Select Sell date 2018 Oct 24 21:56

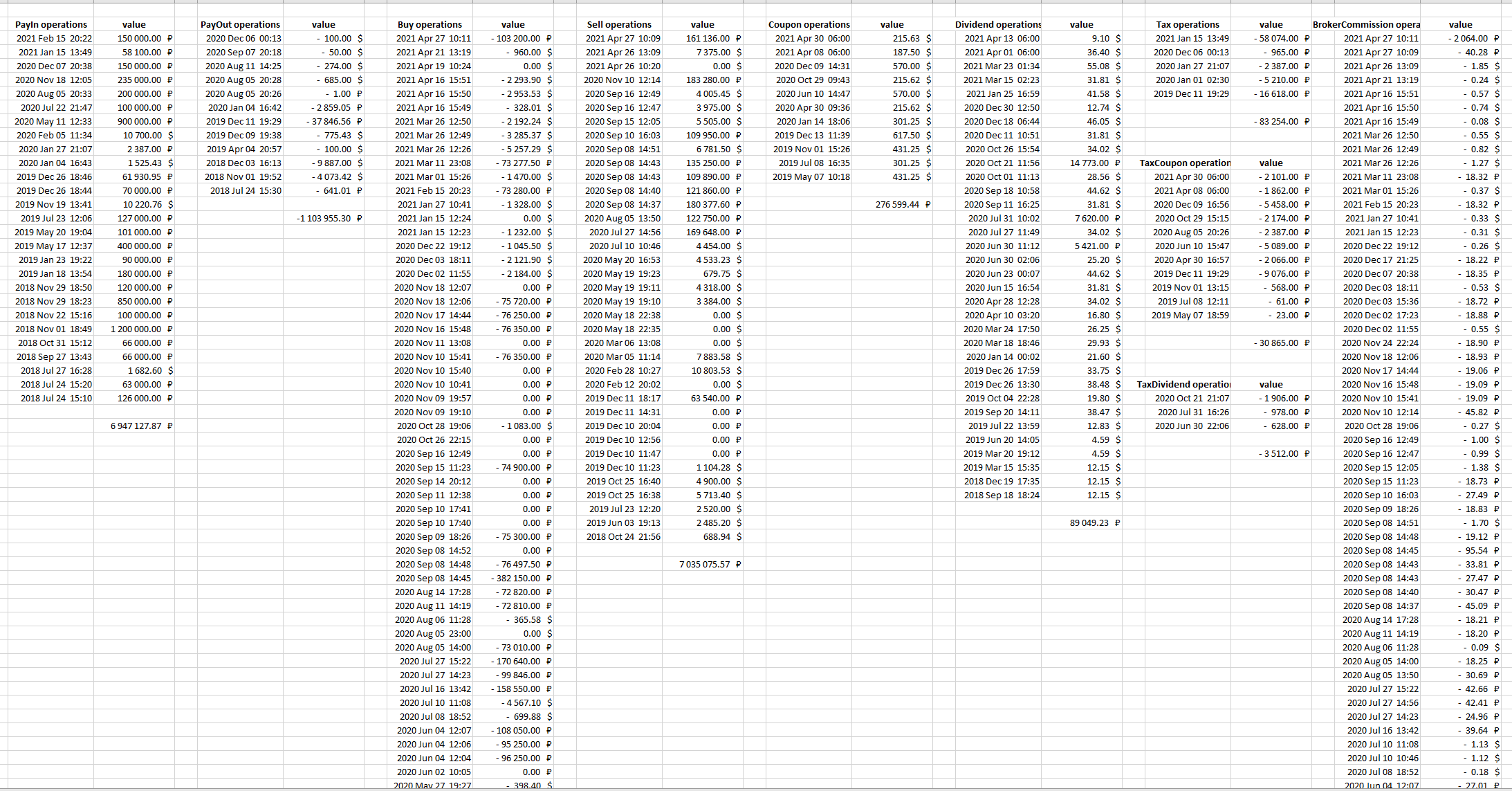619,536
